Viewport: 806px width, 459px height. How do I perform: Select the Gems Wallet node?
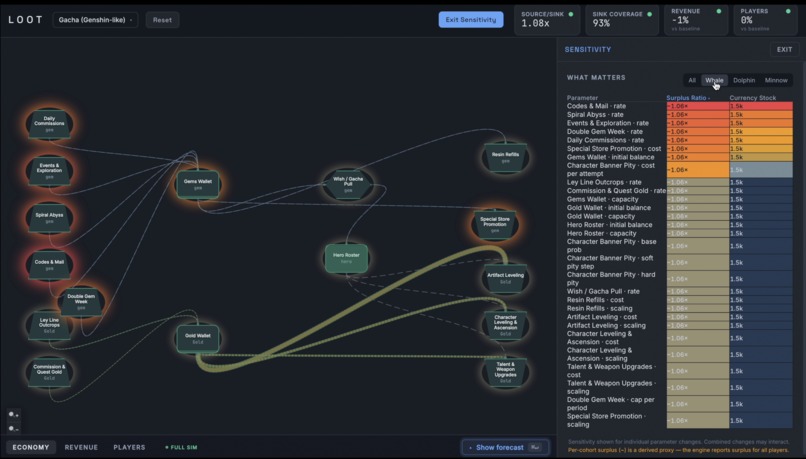click(197, 185)
